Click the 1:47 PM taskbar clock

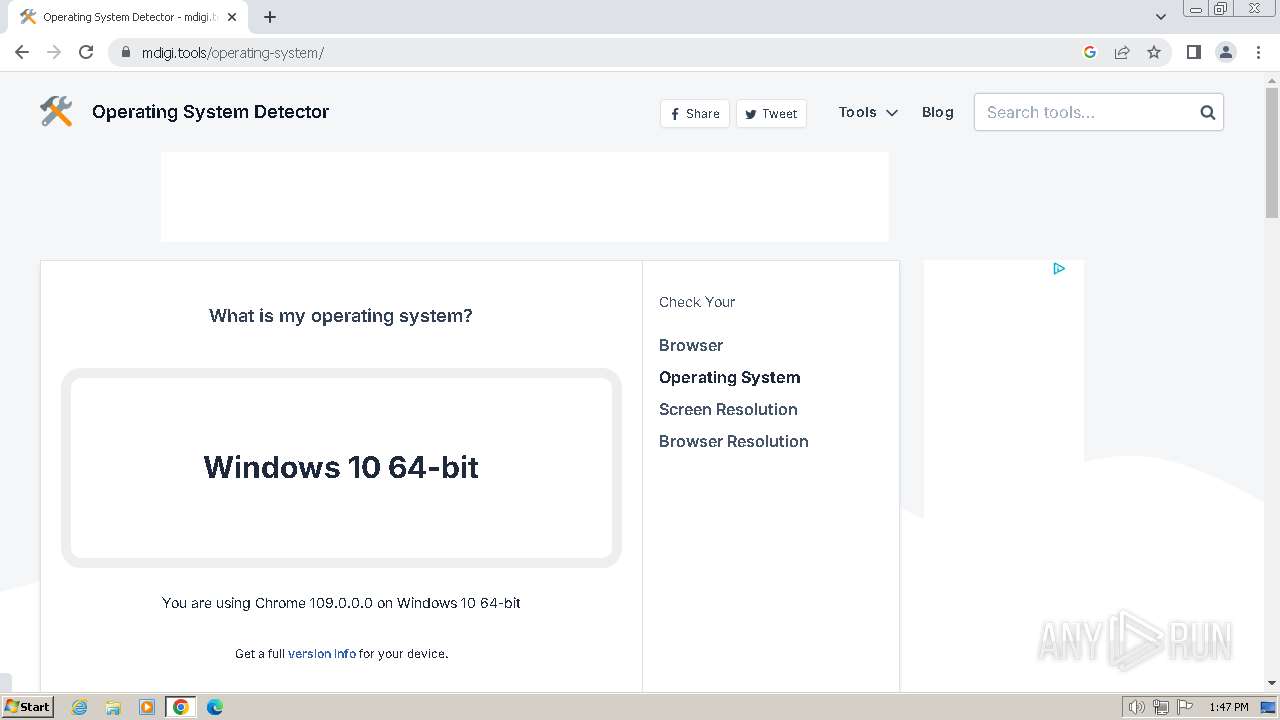coord(1228,707)
